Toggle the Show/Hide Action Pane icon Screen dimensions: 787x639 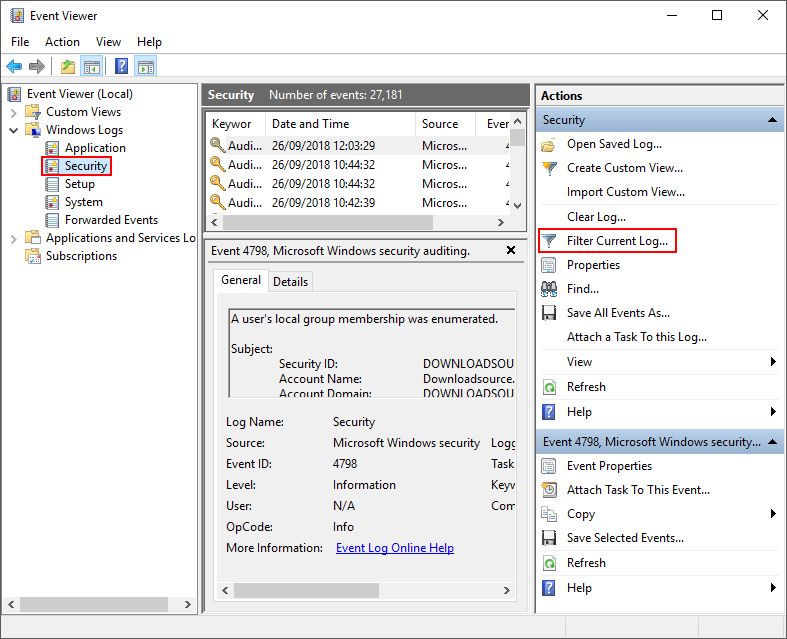click(x=146, y=66)
